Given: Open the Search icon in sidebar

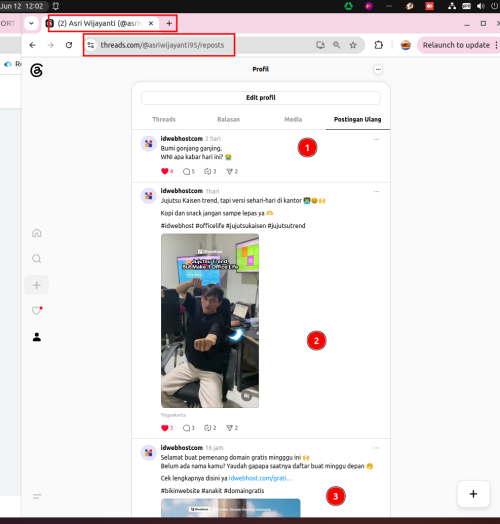Looking at the screenshot, I should pyautogui.click(x=37, y=259).
